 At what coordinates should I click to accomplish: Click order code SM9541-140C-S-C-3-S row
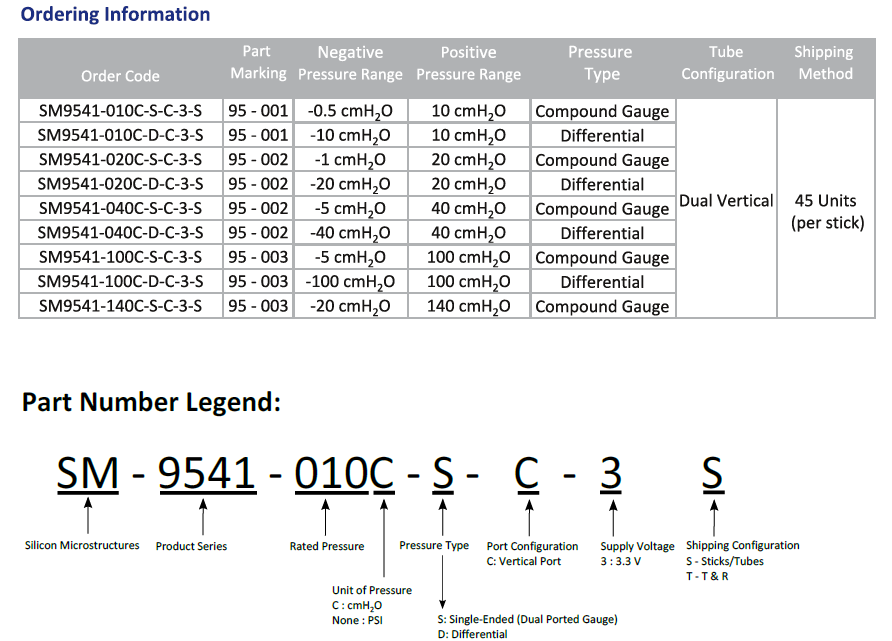(x=120, y=306)
